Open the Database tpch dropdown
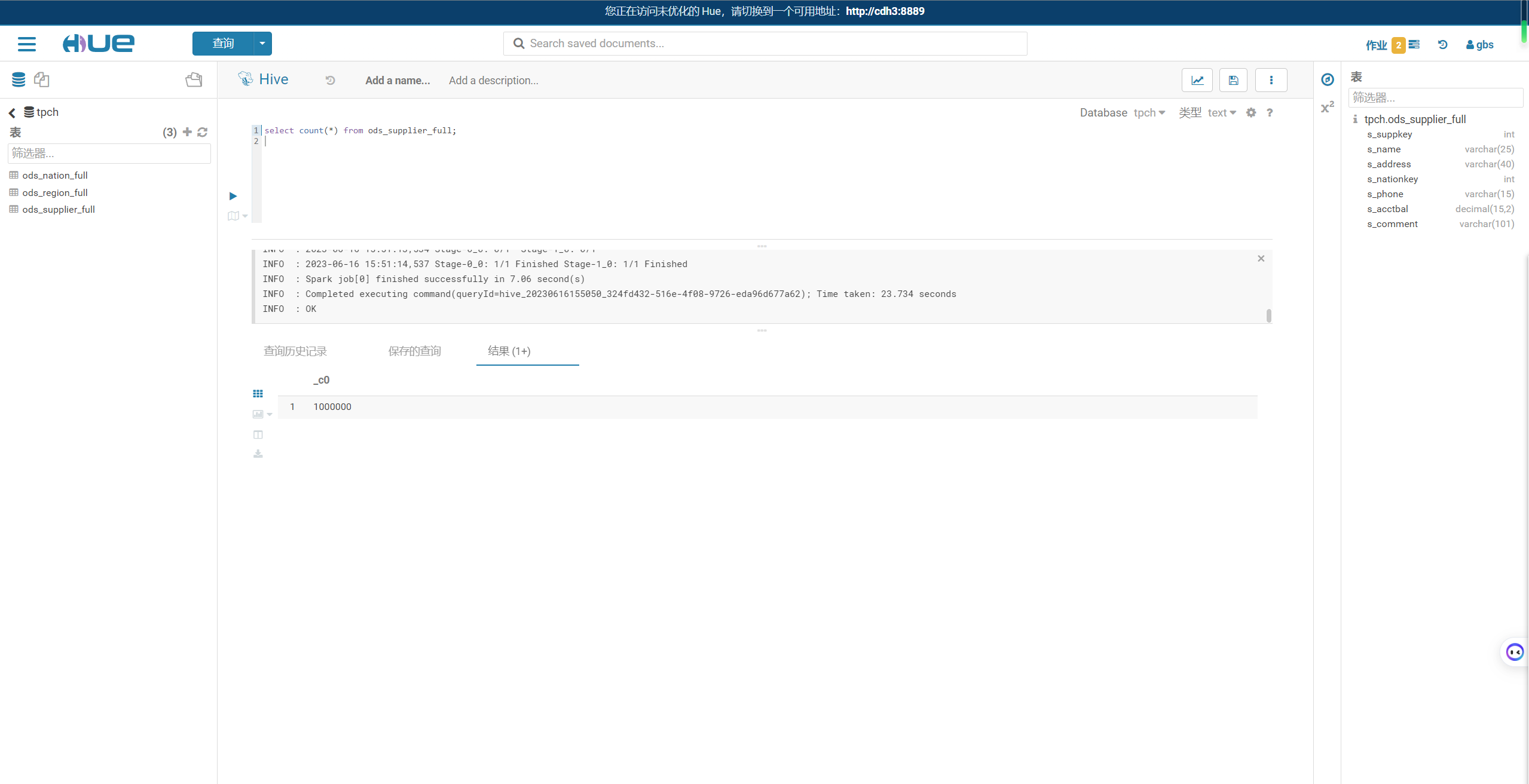1529x784 pixels. (x=1149, y=113)
